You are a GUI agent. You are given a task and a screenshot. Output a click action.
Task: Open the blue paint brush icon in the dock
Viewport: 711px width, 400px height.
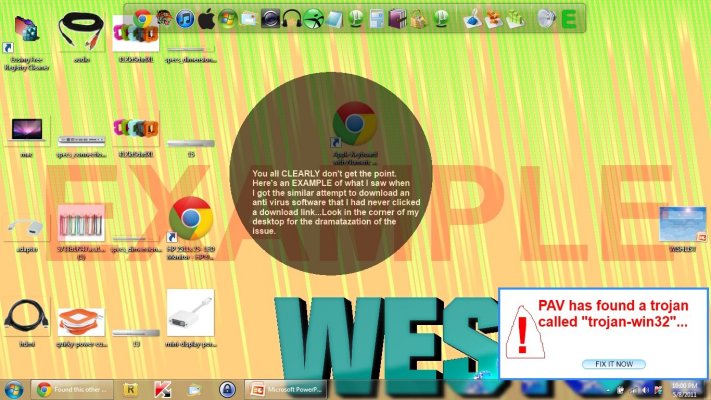472,20
